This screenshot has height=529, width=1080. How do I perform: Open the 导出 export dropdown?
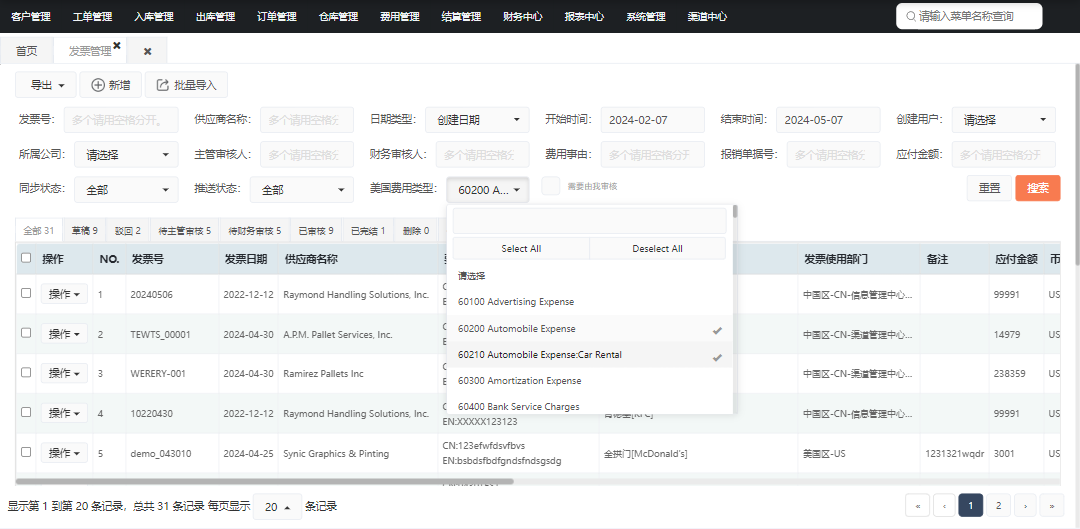(44, 85)
